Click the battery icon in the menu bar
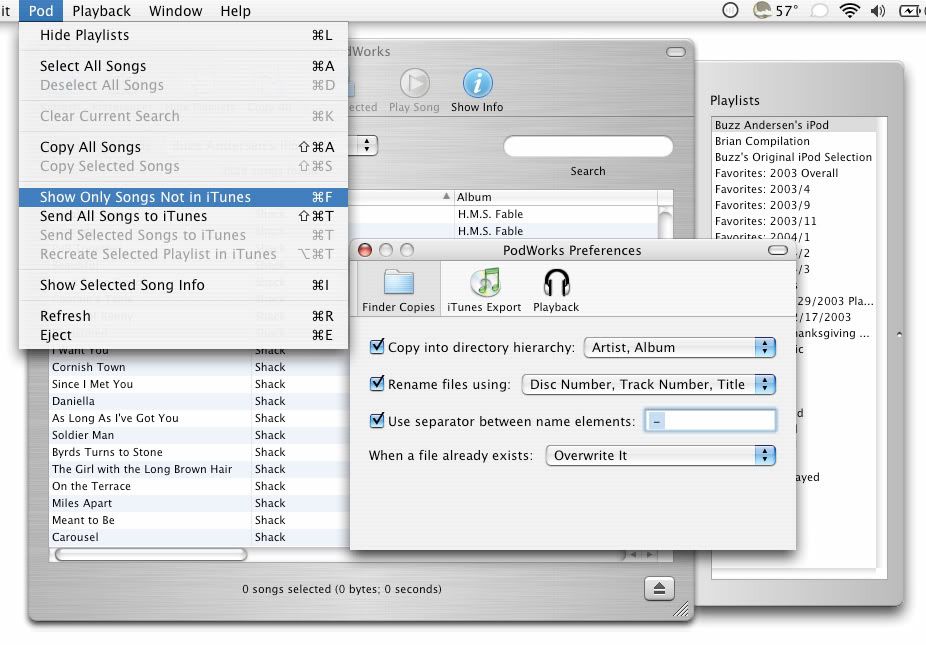The height and width of the screenshot is (645, 926). click(909, 11)
